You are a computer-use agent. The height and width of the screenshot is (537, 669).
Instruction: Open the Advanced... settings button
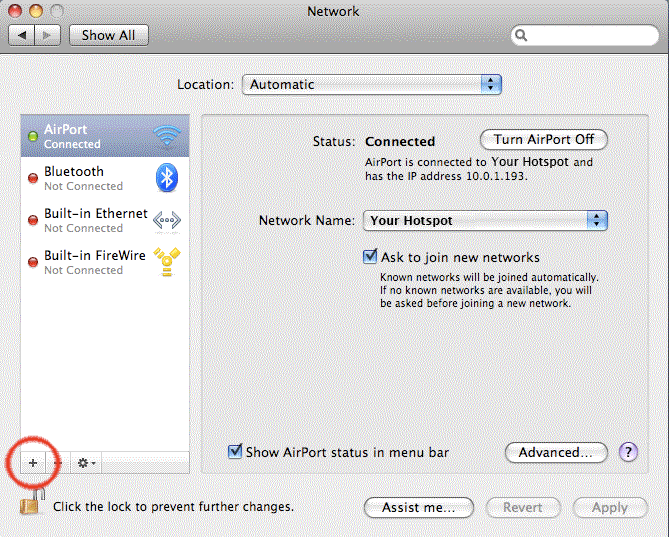click(556, 452)
